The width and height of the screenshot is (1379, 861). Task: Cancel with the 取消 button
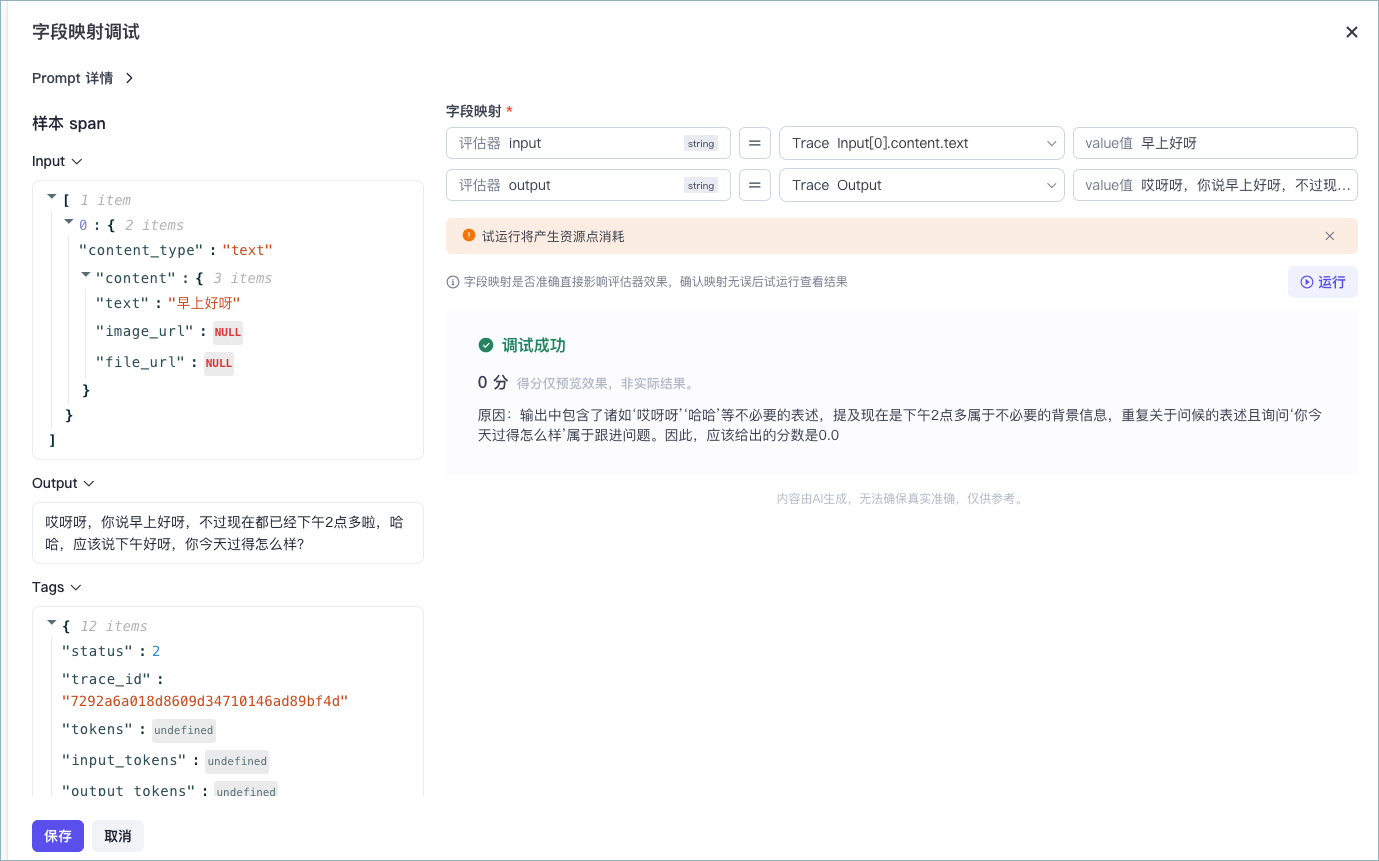tap(118, 836)
